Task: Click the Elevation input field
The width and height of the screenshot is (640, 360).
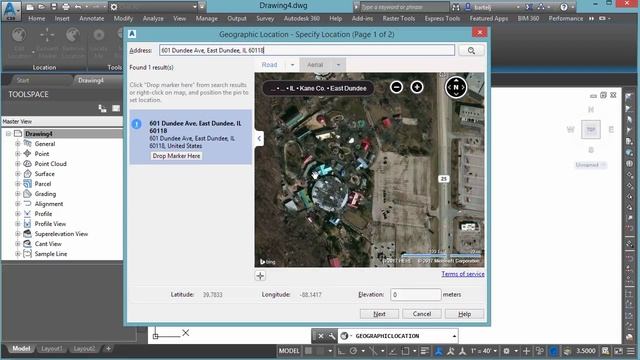Action: tap(416, 294)
